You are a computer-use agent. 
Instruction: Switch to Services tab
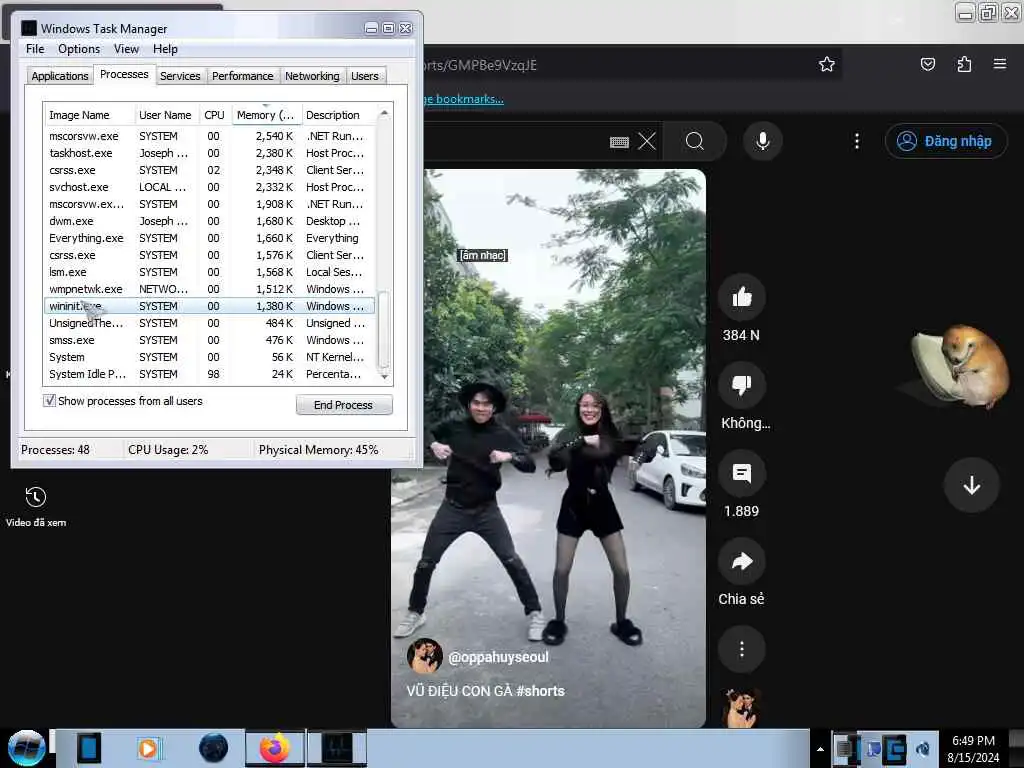(x=180, y=76)
